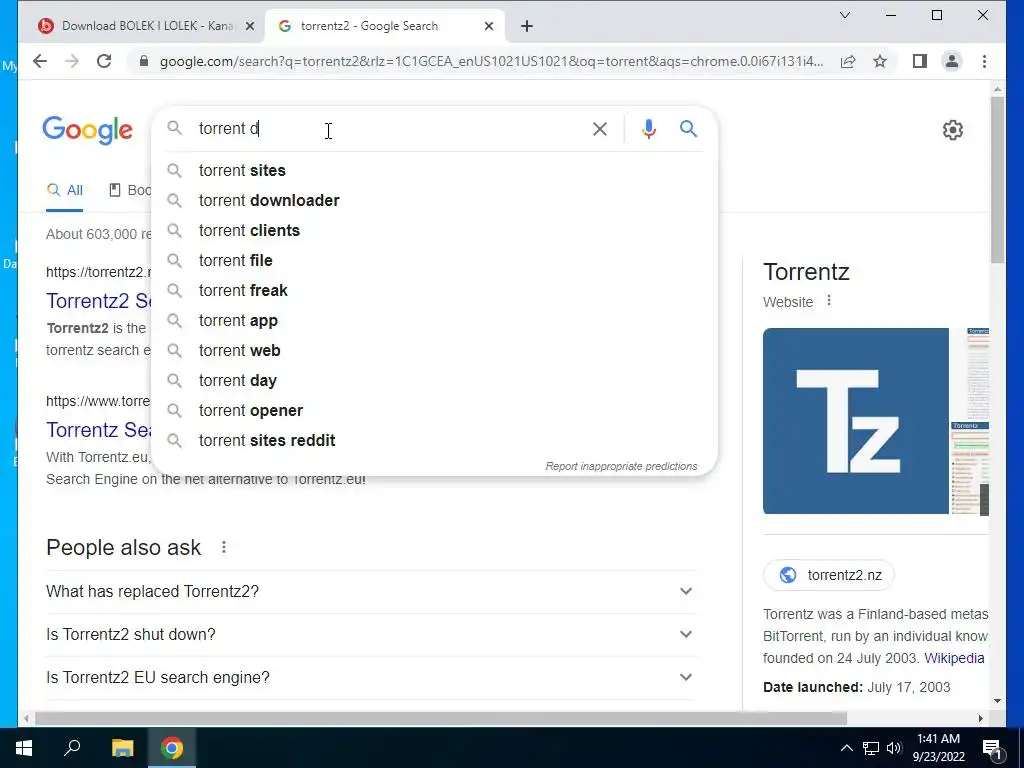Select the Books results tab

130,190
